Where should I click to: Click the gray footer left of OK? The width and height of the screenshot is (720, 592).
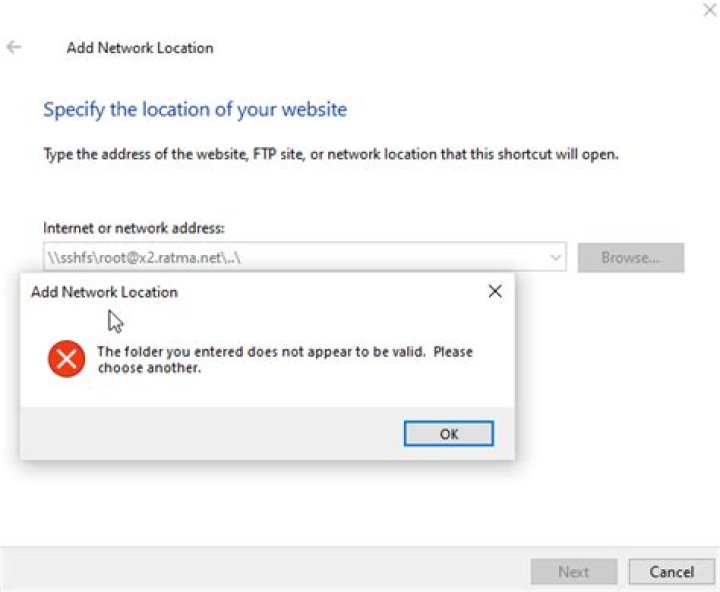(212, 433)
